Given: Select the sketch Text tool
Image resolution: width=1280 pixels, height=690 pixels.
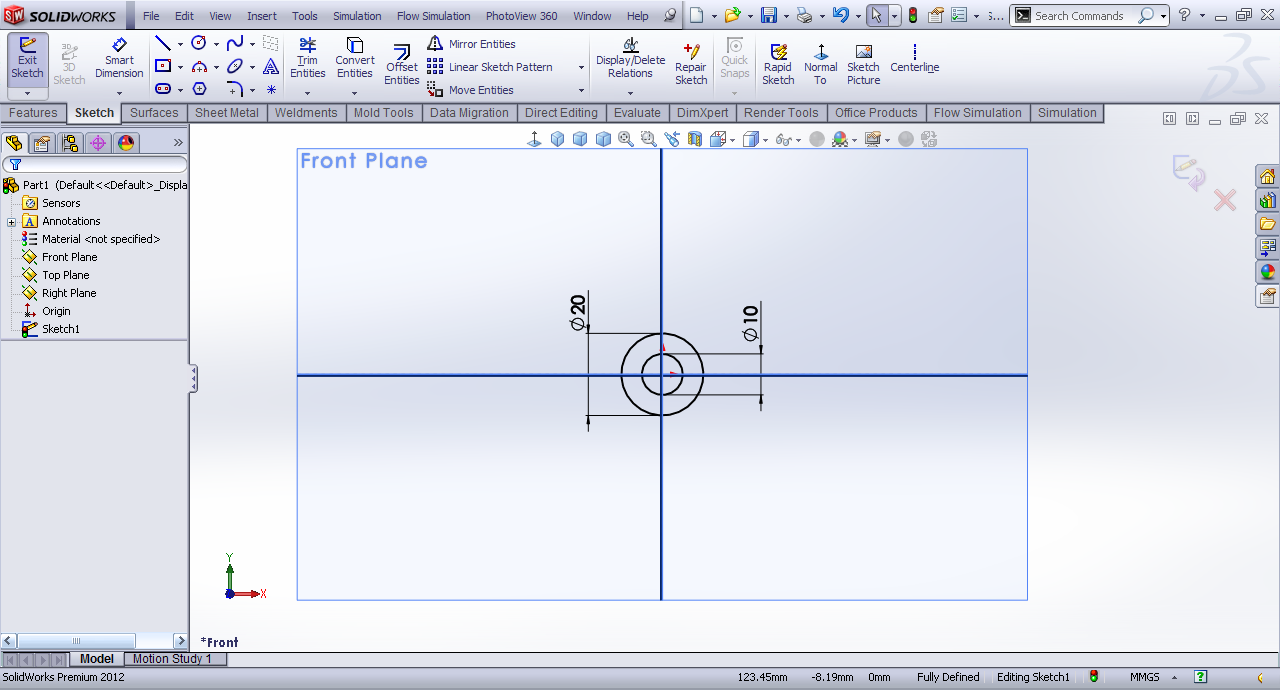Looking at the screenshot, I should coord(271,67).
